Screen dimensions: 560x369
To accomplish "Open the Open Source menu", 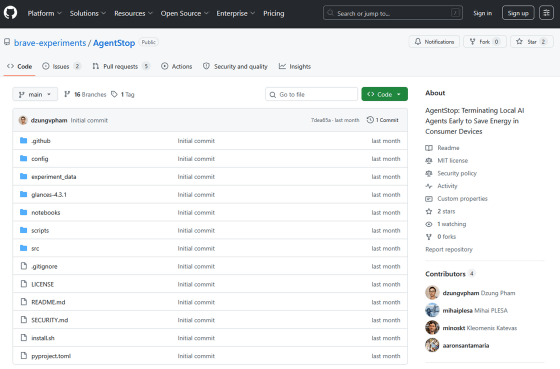I will (x=184, y=13).
